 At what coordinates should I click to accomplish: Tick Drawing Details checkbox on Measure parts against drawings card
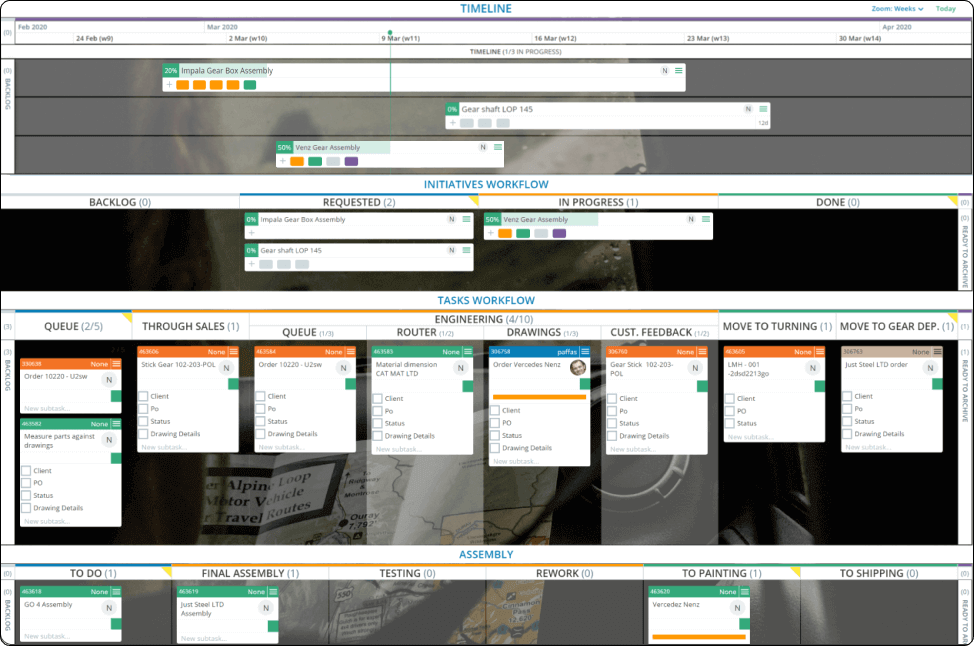tap(26, 508)
